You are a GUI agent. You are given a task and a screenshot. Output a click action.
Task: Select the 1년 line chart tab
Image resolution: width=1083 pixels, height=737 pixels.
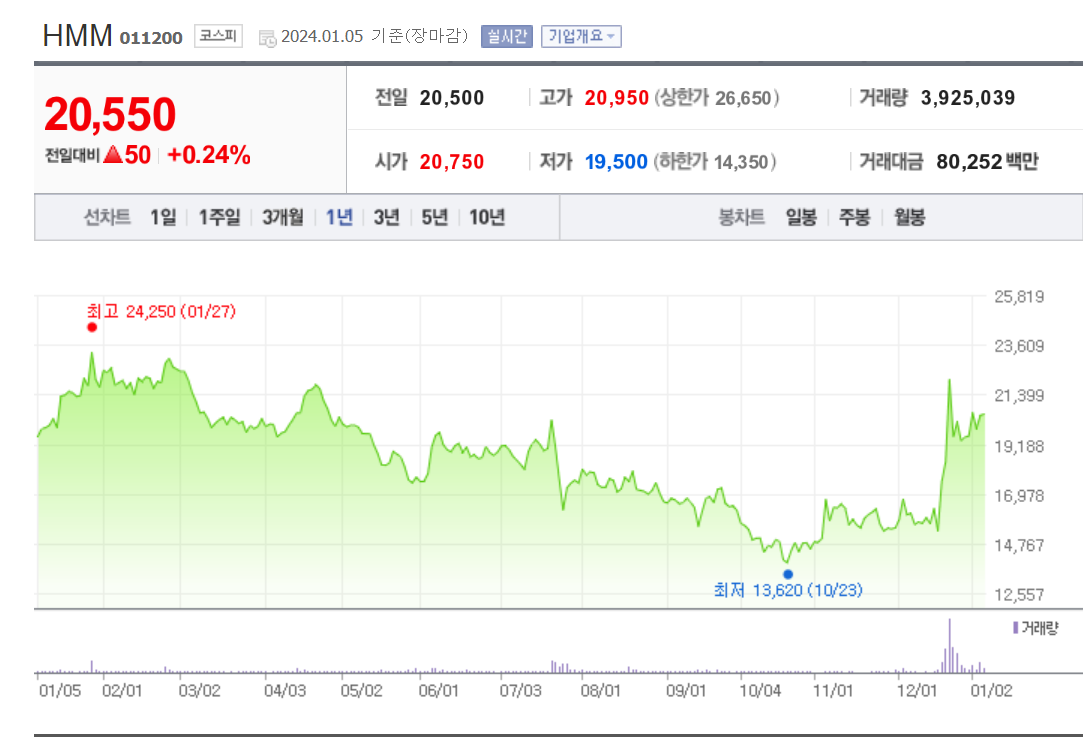[339, 218]
